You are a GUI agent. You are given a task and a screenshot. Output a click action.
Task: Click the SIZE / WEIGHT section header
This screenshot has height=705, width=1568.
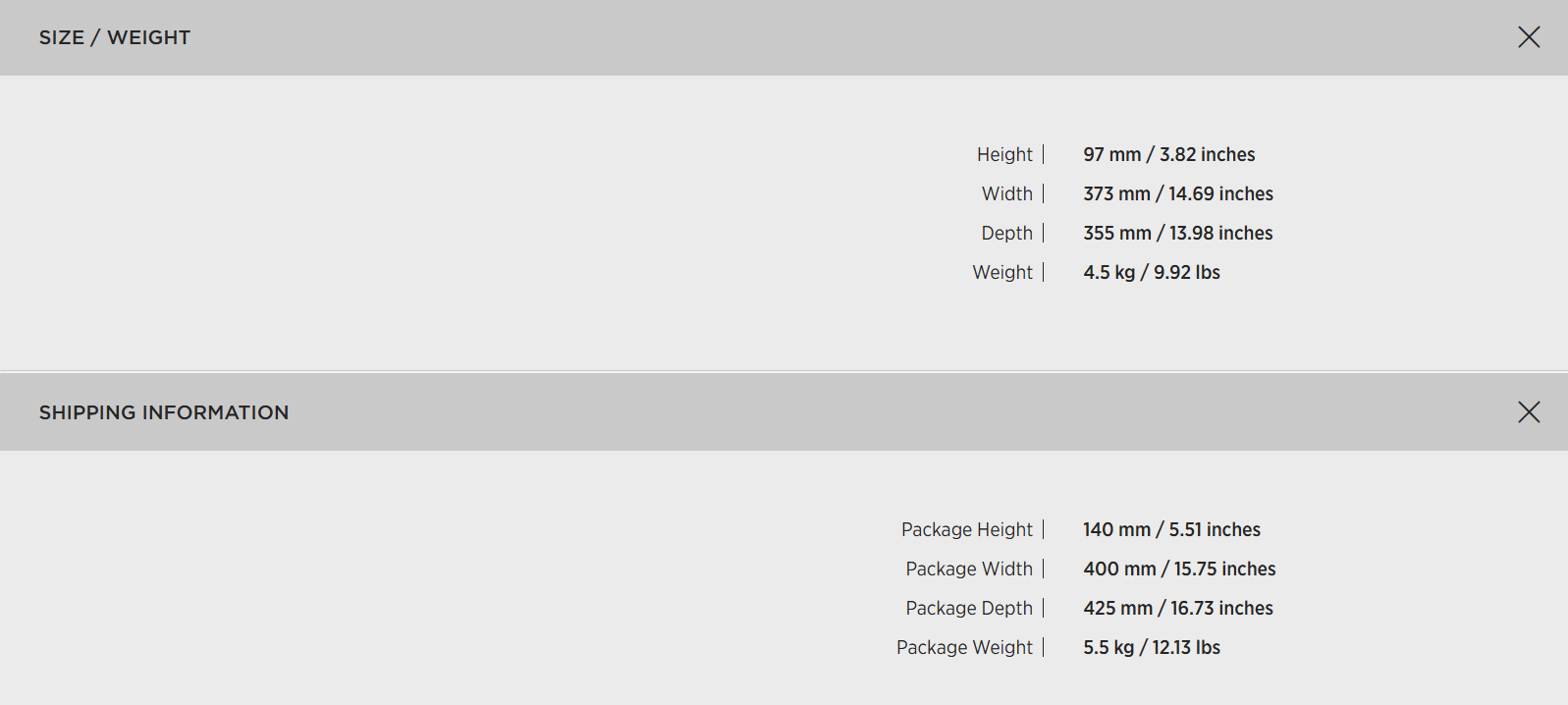(115, 37)
